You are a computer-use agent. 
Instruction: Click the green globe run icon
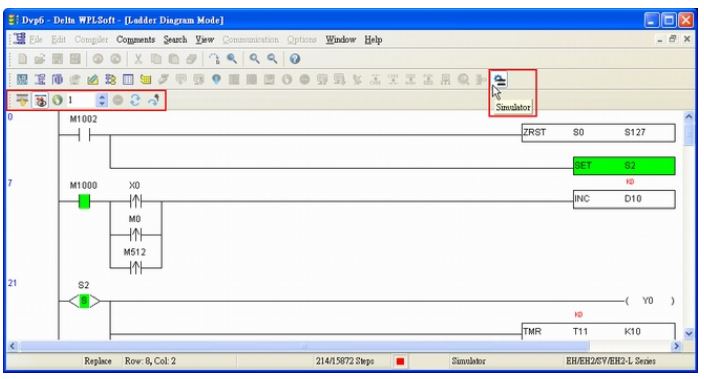(x=57, y=100)
